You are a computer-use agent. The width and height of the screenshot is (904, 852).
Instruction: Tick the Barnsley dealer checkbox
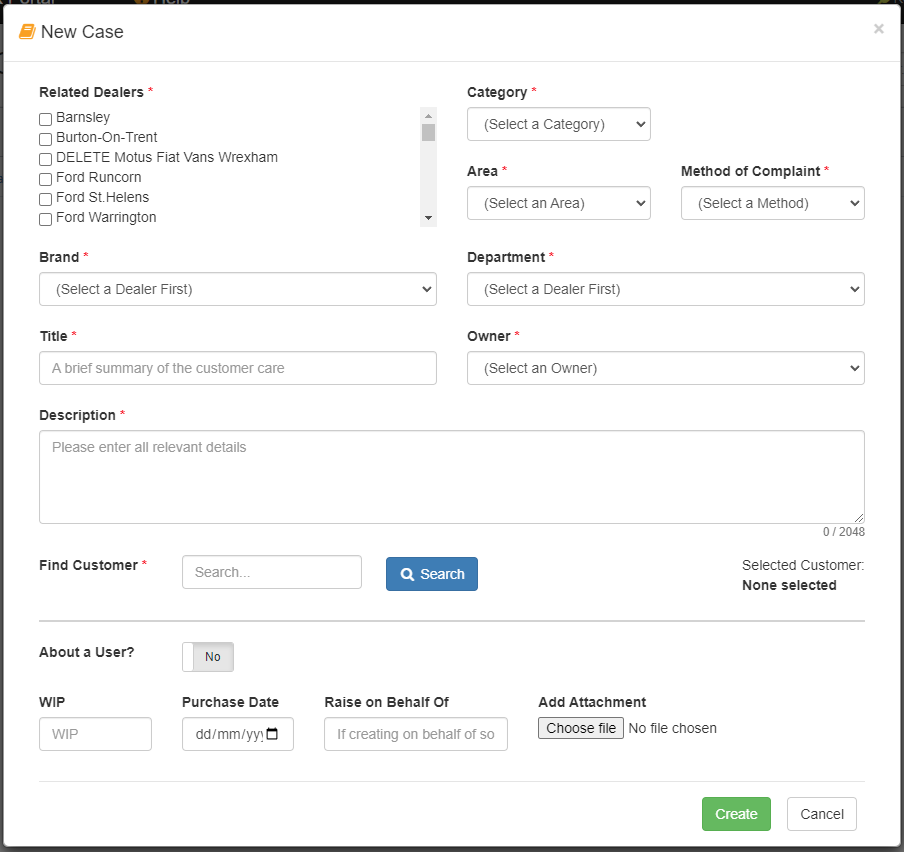(x=46, y=119)
